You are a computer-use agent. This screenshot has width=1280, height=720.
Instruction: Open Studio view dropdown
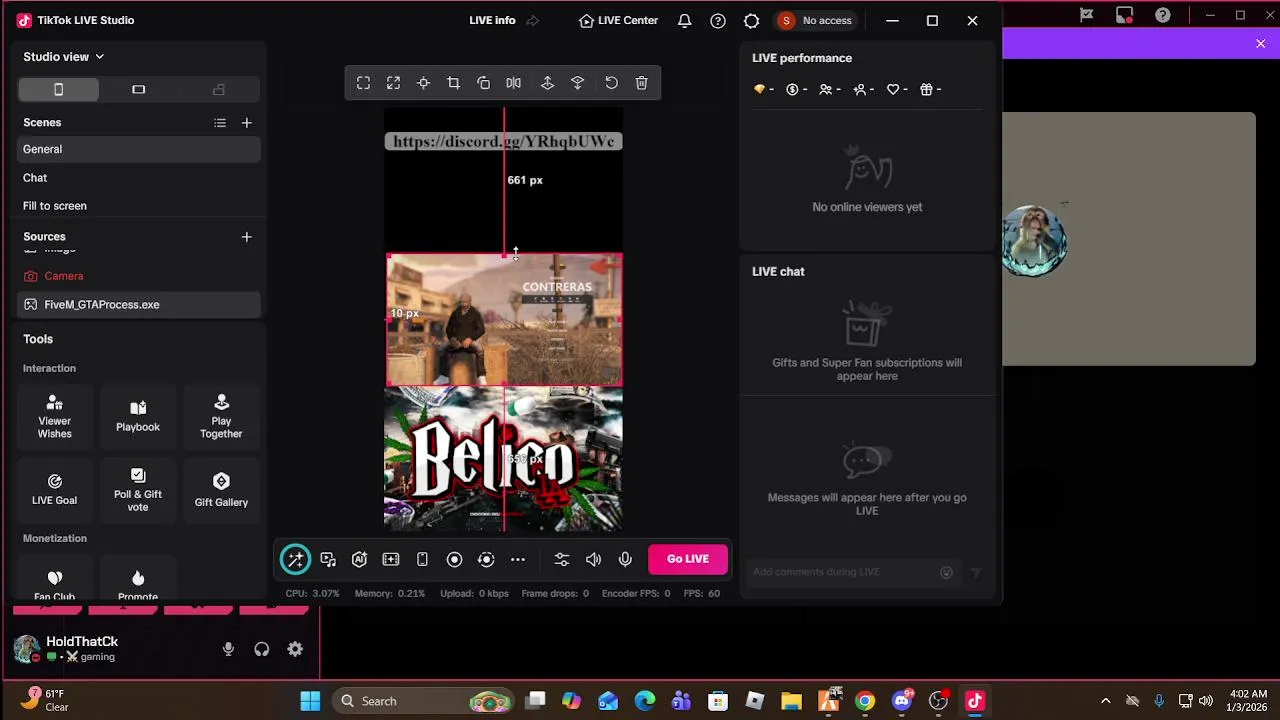64,57
